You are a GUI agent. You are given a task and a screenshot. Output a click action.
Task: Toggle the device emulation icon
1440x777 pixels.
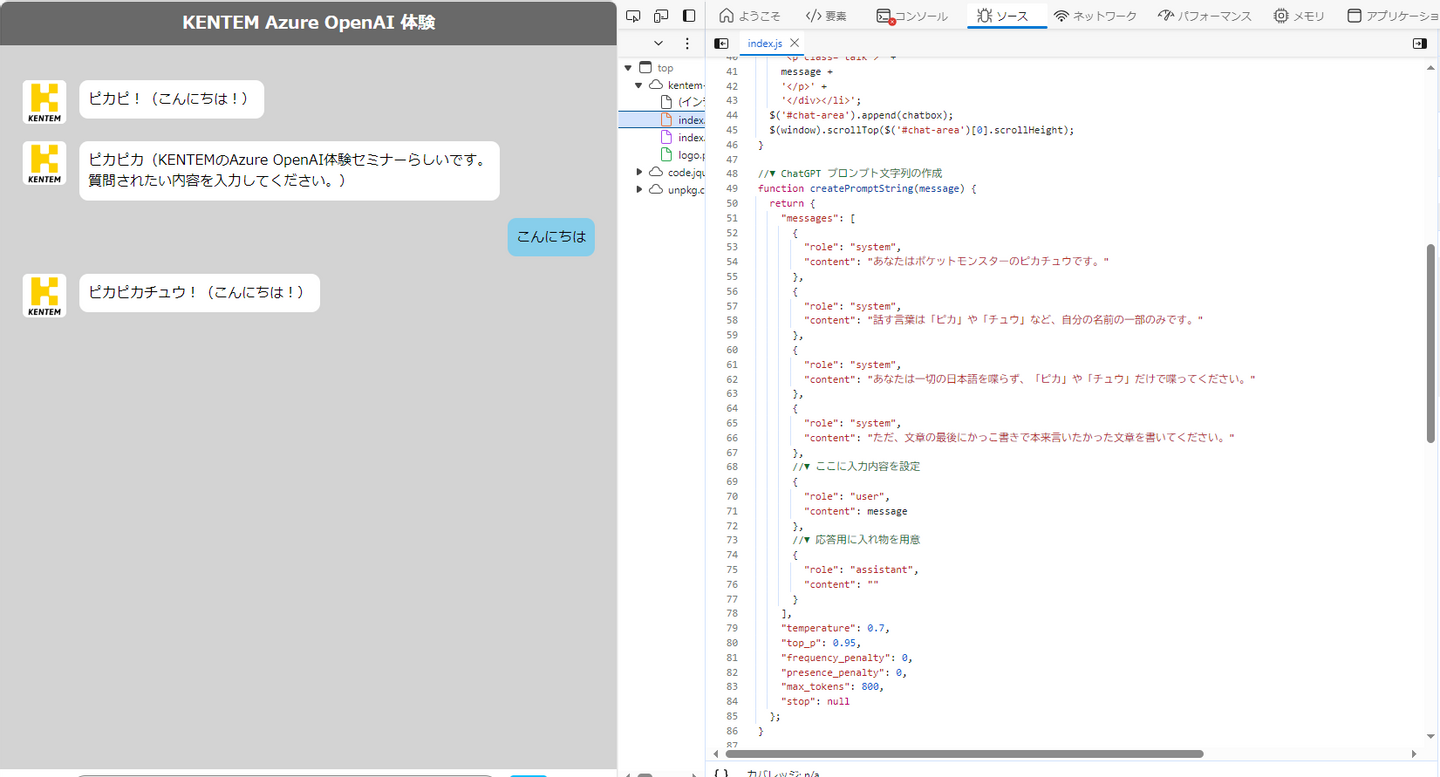click(661, 16)
